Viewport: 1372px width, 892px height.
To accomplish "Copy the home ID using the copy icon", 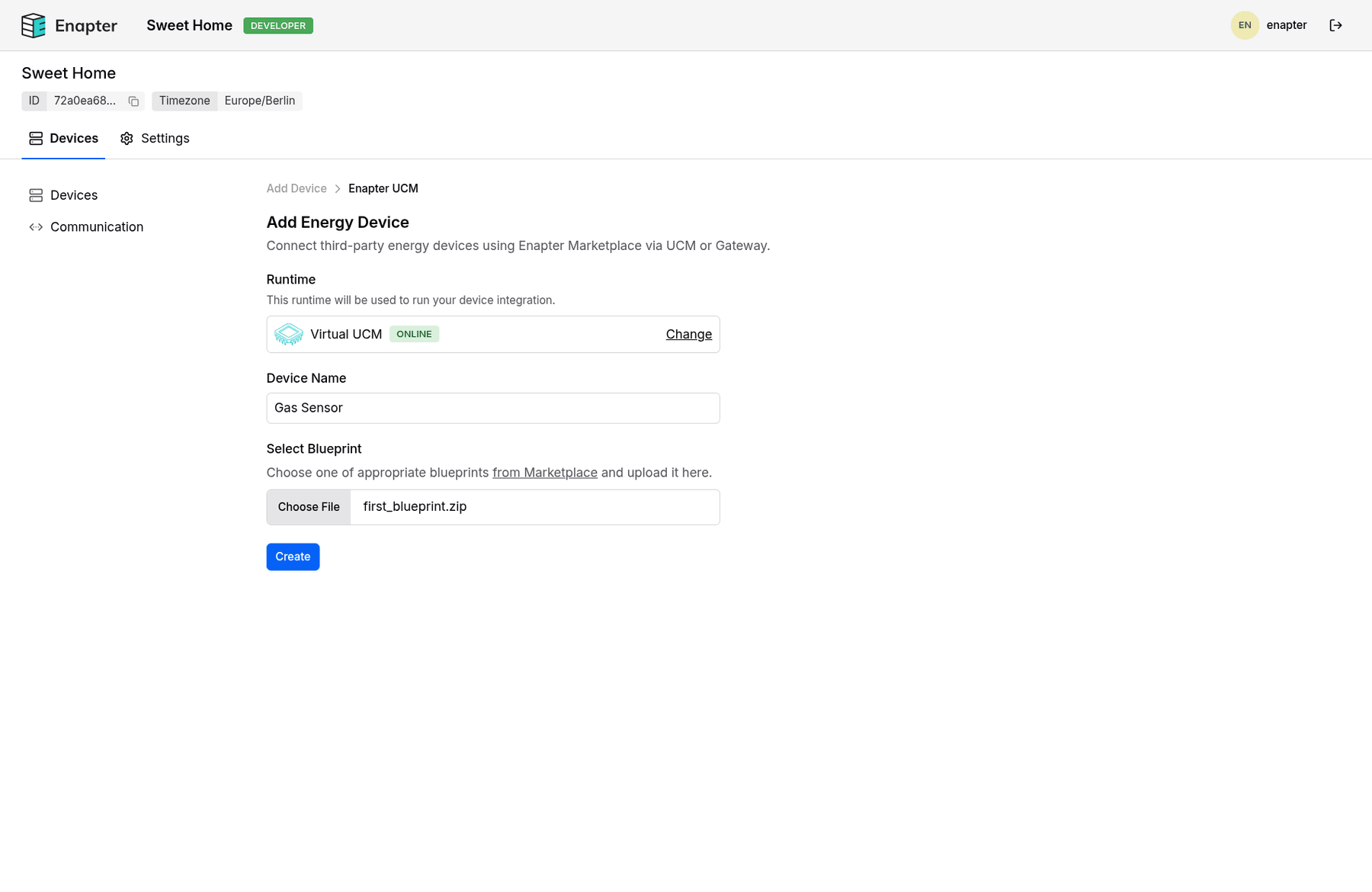I will click(x=133, y=101).
